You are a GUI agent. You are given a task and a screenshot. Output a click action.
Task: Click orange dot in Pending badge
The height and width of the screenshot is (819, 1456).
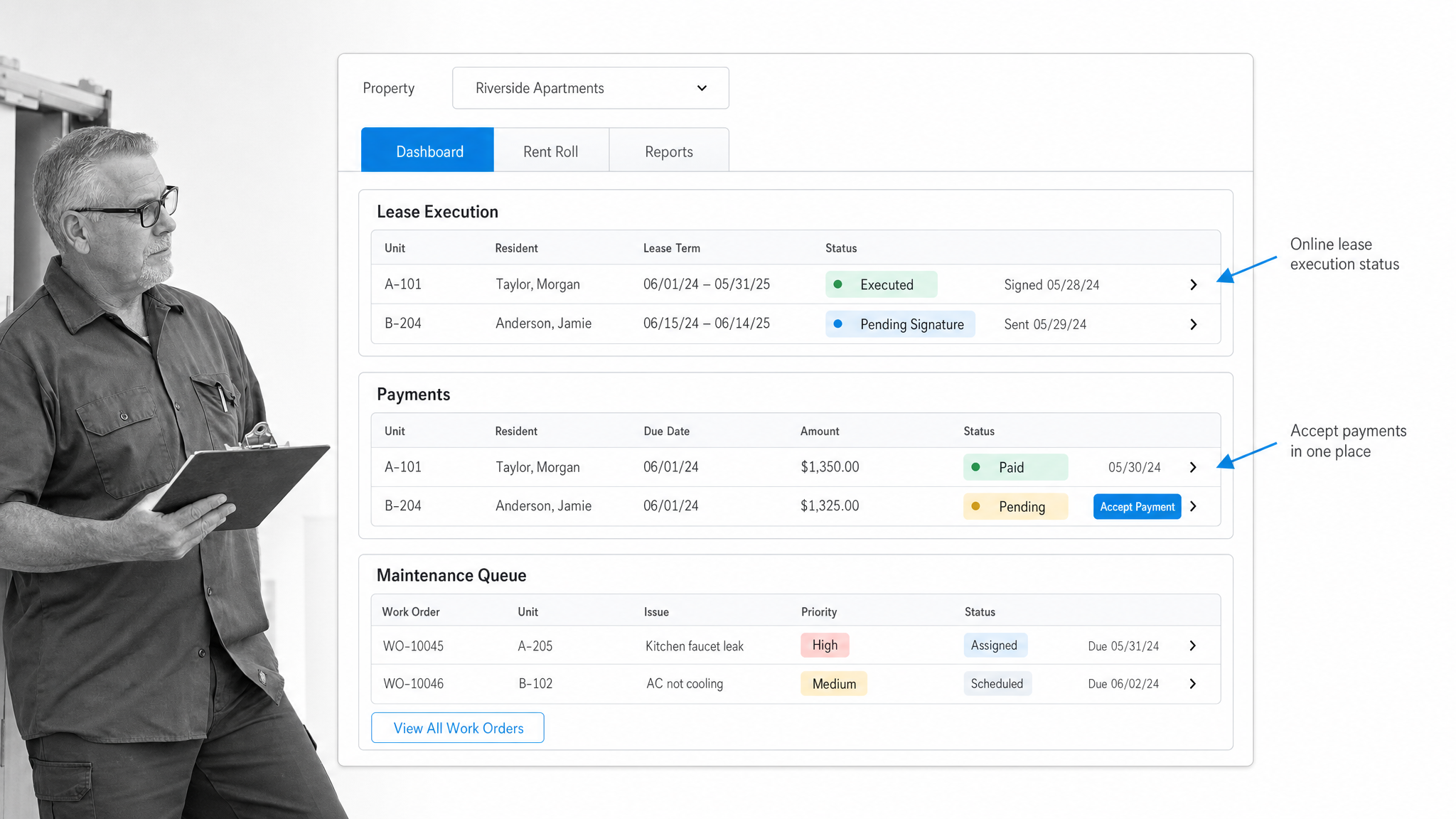(976, 506)
